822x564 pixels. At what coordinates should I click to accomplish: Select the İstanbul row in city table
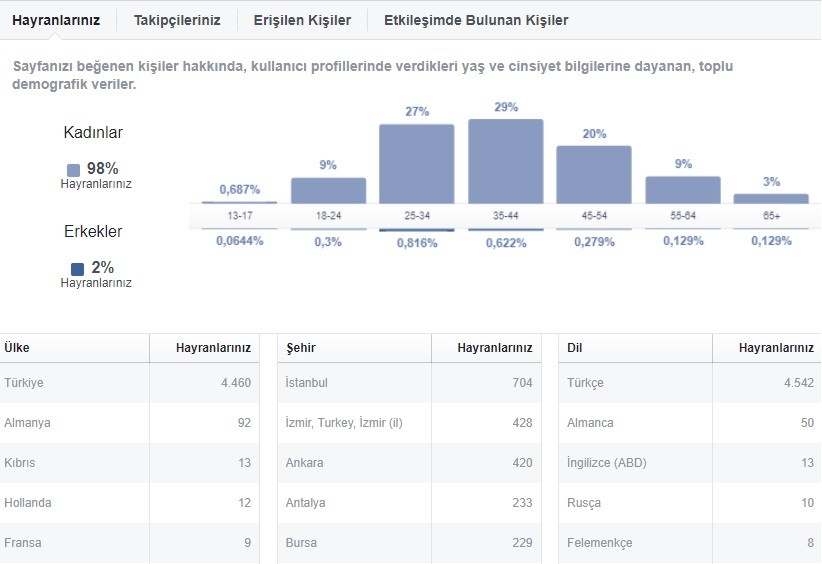coord(409,383)
